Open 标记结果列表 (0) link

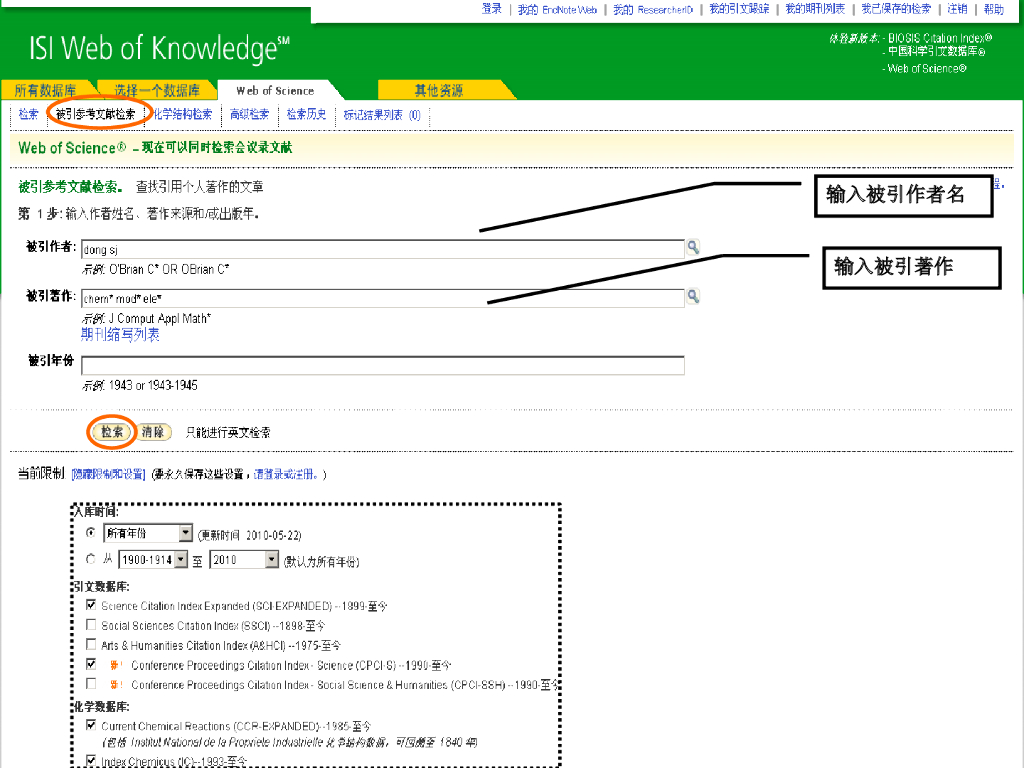coord(382,115)
